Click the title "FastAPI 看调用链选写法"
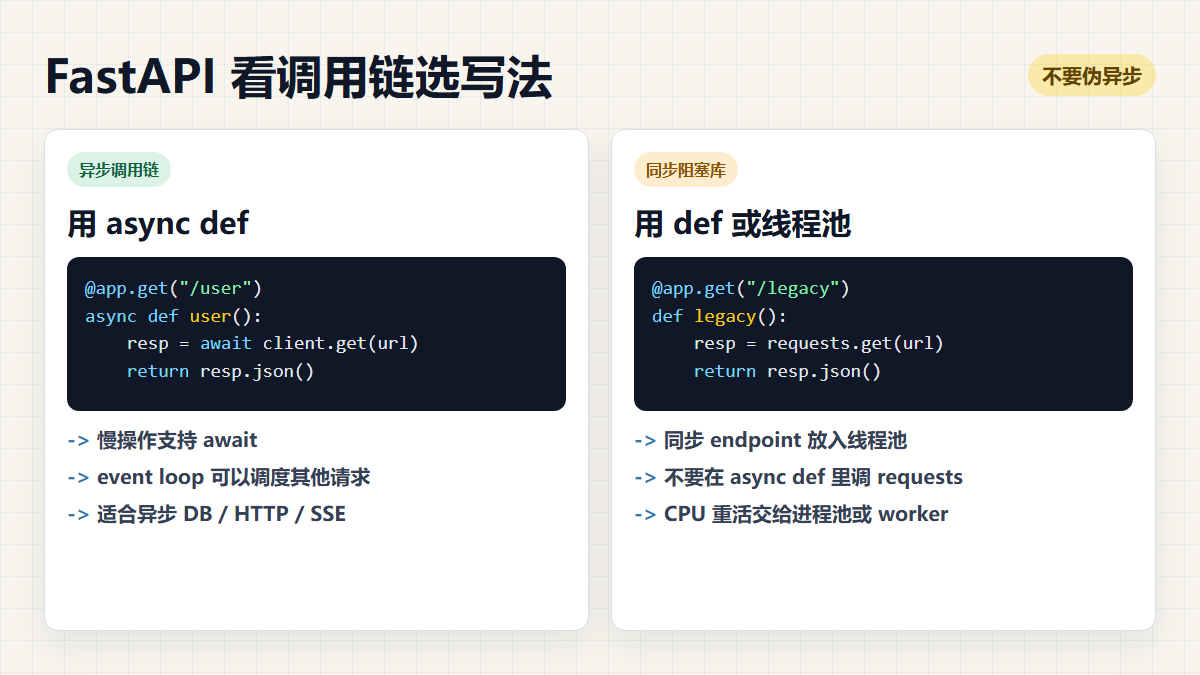This screenshot has height=675, width=1200. click(299, 78)
